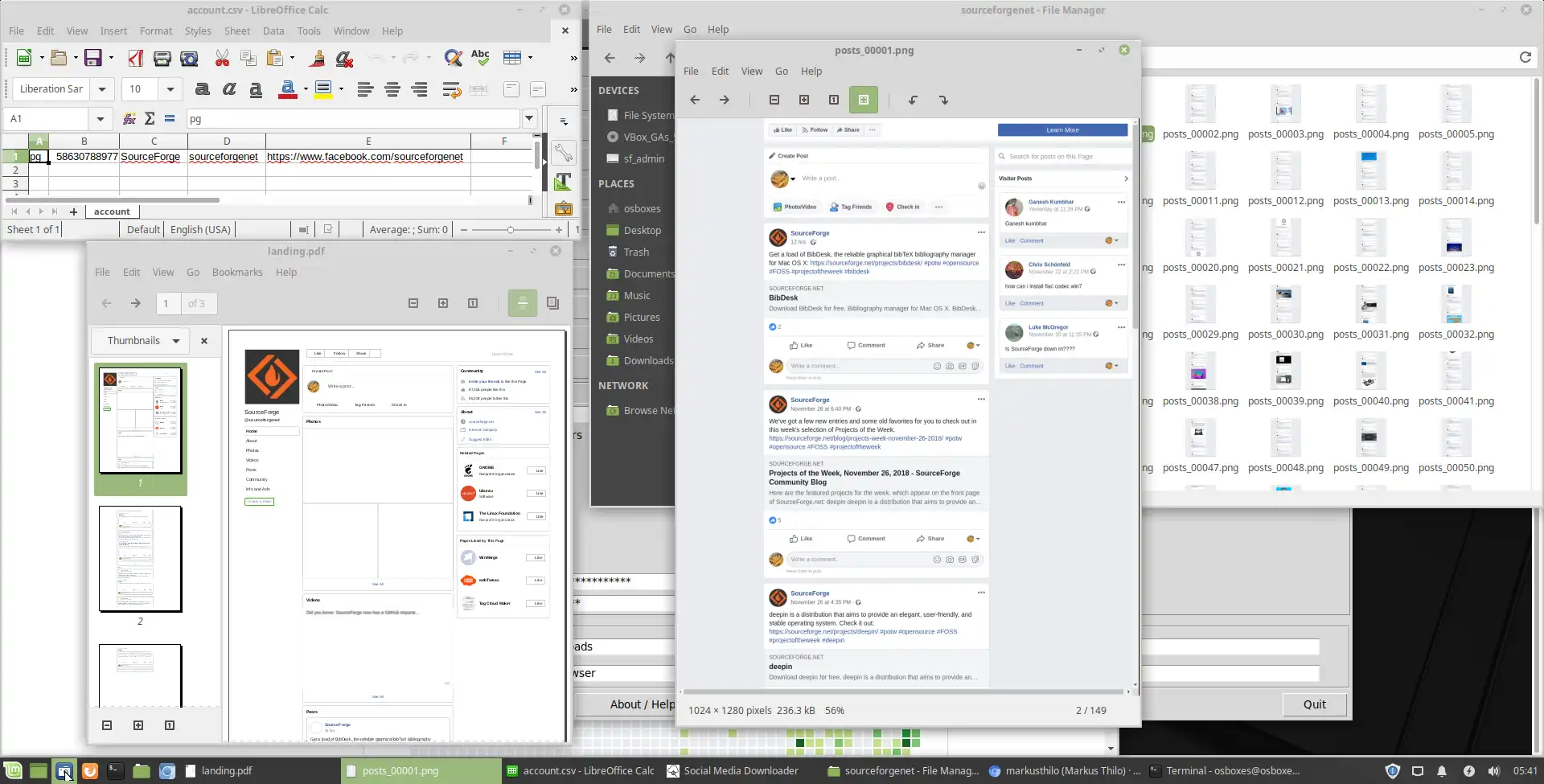Open the Thumbnails sidebar dropdown in landing.pdf
The width and height of the screenshot is (1544, 784).
(x=140, y=340)
